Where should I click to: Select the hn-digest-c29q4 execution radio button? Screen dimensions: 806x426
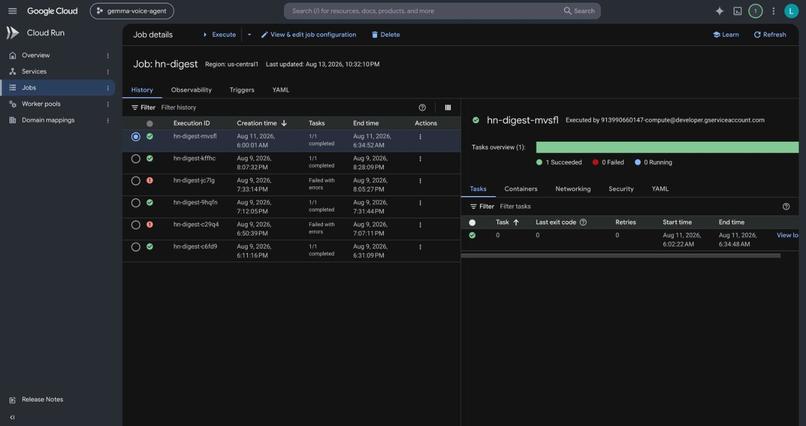[136, 225]
